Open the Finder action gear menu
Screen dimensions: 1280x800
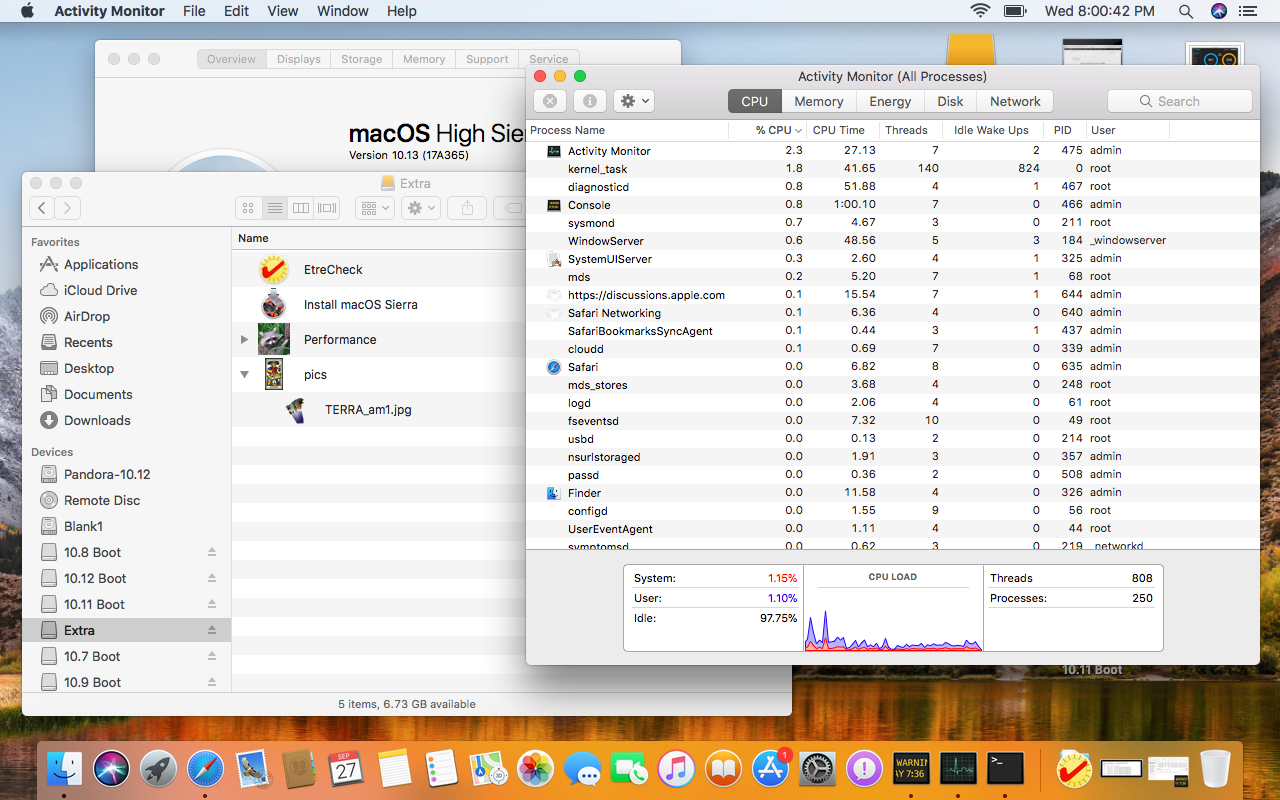[x=420, y=208]
